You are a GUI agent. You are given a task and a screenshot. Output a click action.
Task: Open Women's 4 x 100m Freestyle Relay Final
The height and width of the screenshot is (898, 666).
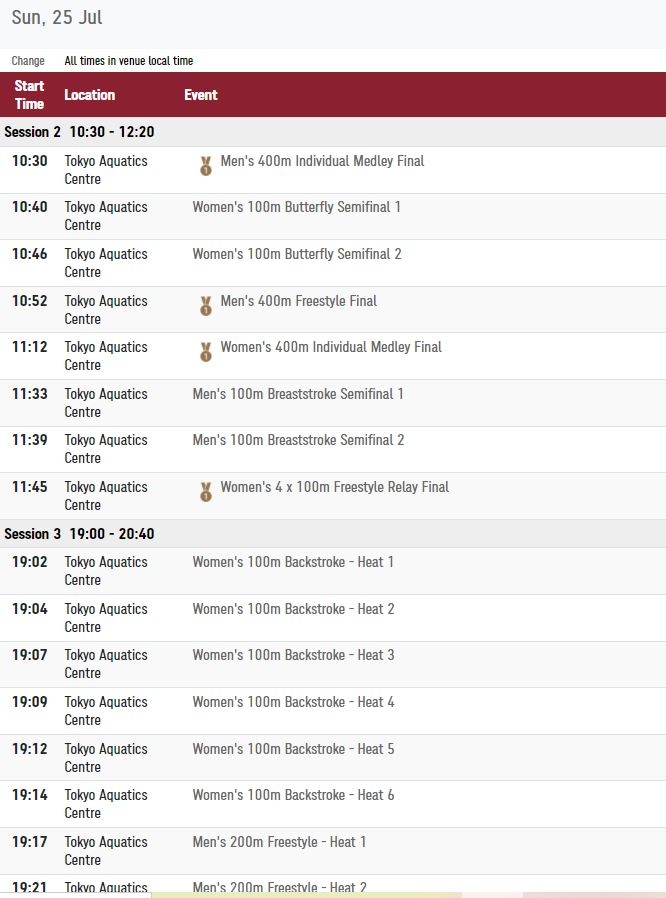(334, 487)
